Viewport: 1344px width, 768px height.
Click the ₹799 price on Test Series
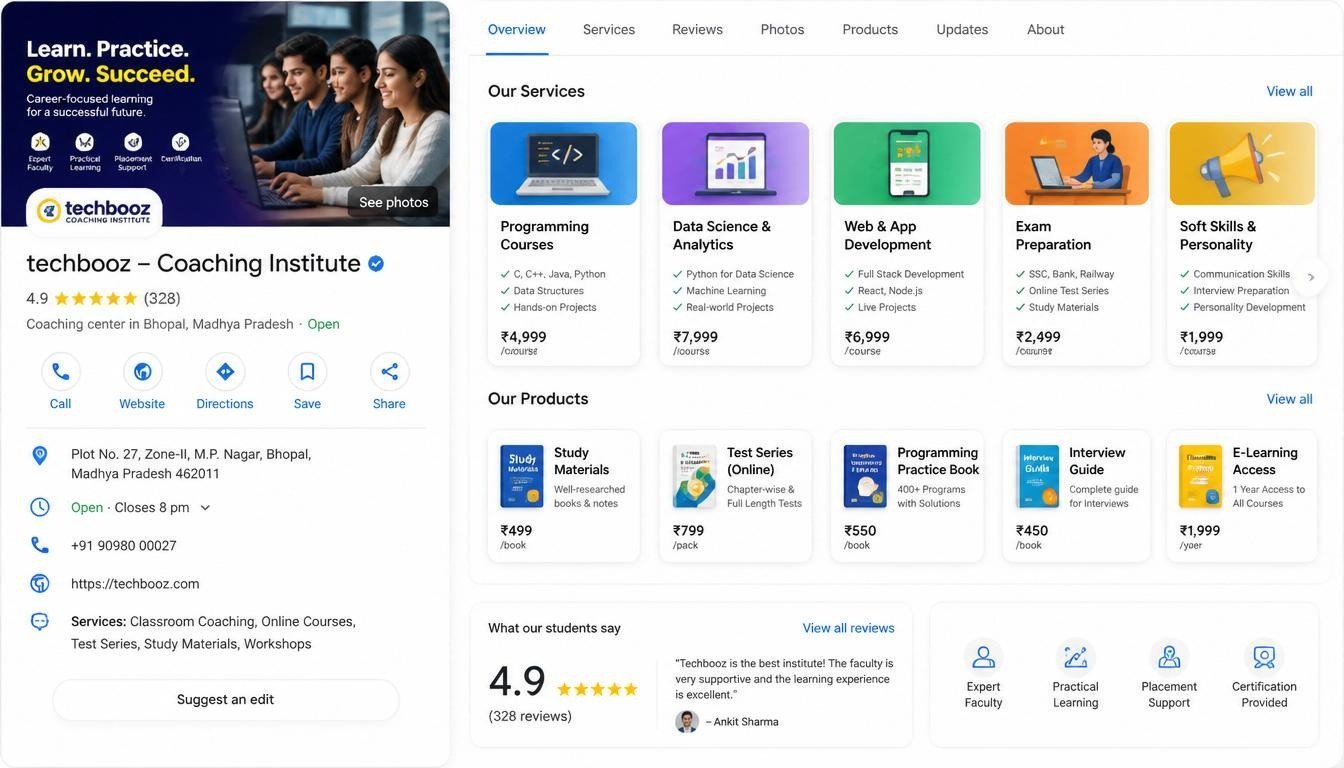[x=688, y=531]
